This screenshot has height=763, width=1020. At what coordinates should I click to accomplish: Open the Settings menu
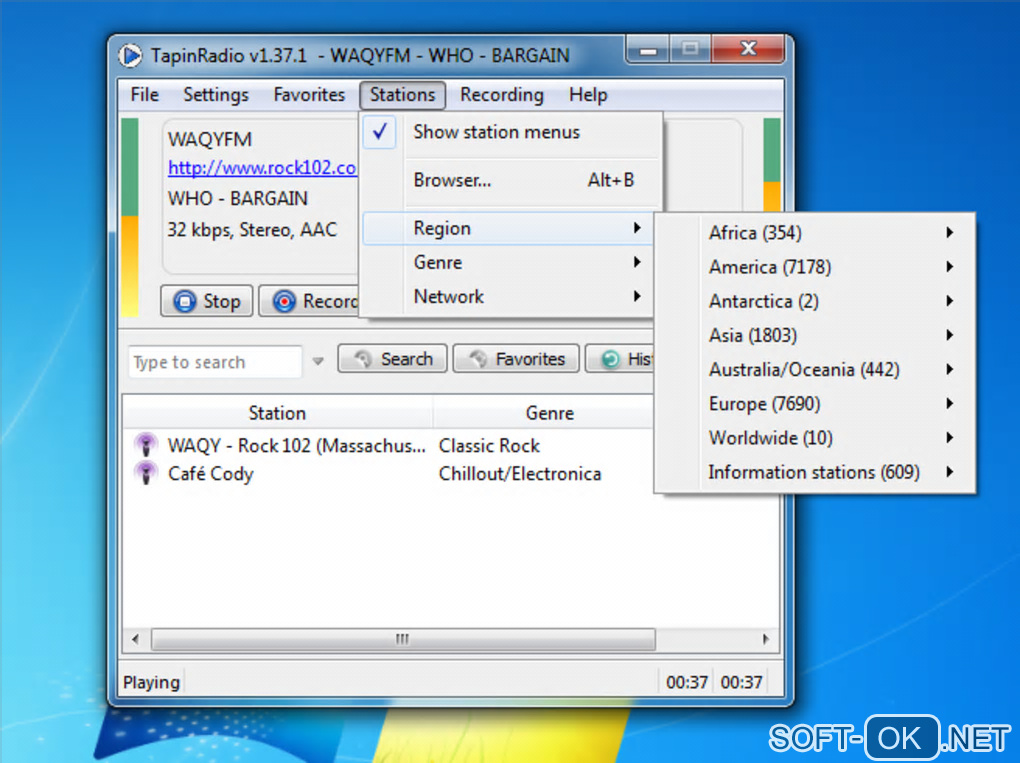coord(215,95)
